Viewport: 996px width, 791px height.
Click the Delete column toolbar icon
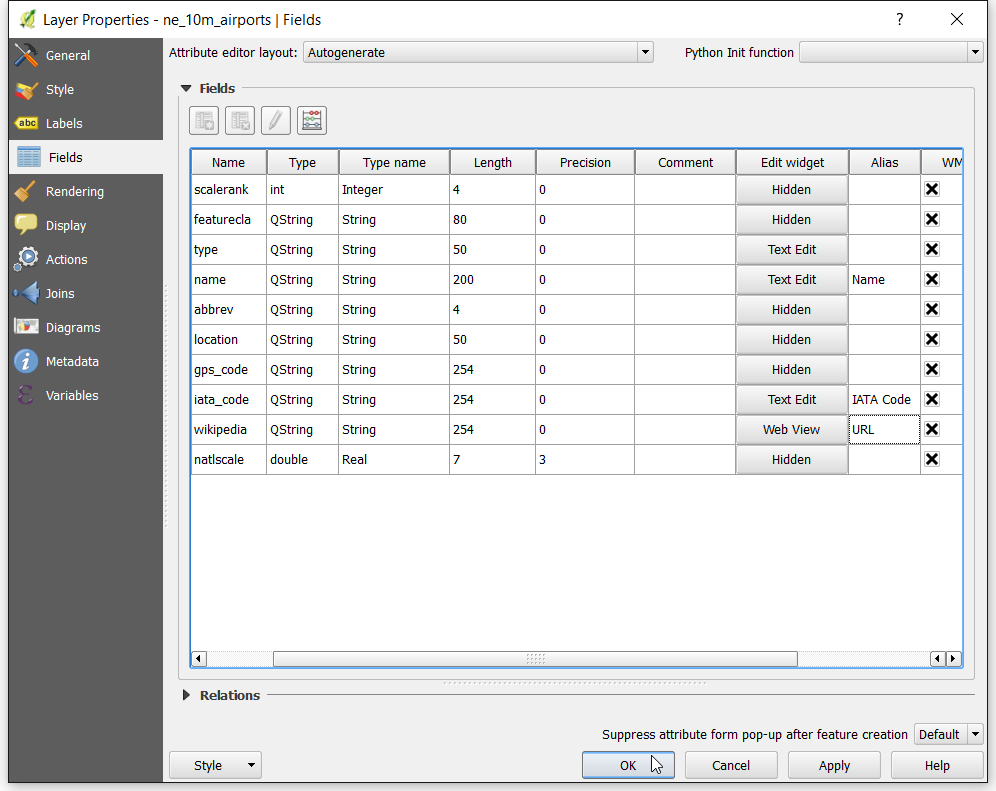pos(239,121)
